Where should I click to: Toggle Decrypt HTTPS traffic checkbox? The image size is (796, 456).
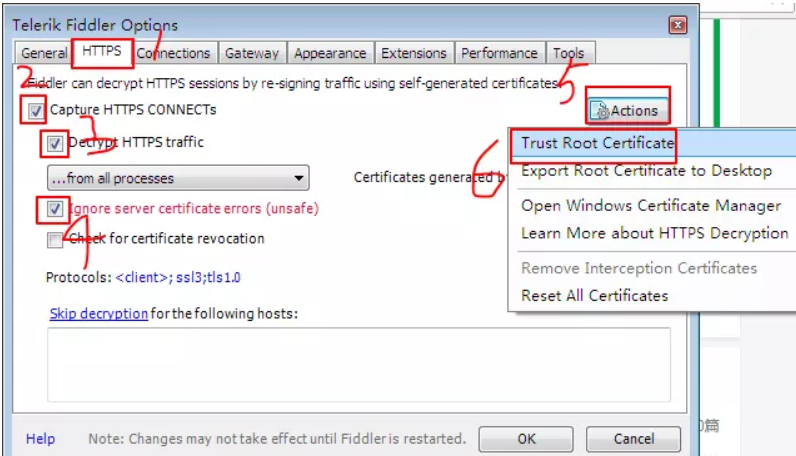[x=54, y=143]
